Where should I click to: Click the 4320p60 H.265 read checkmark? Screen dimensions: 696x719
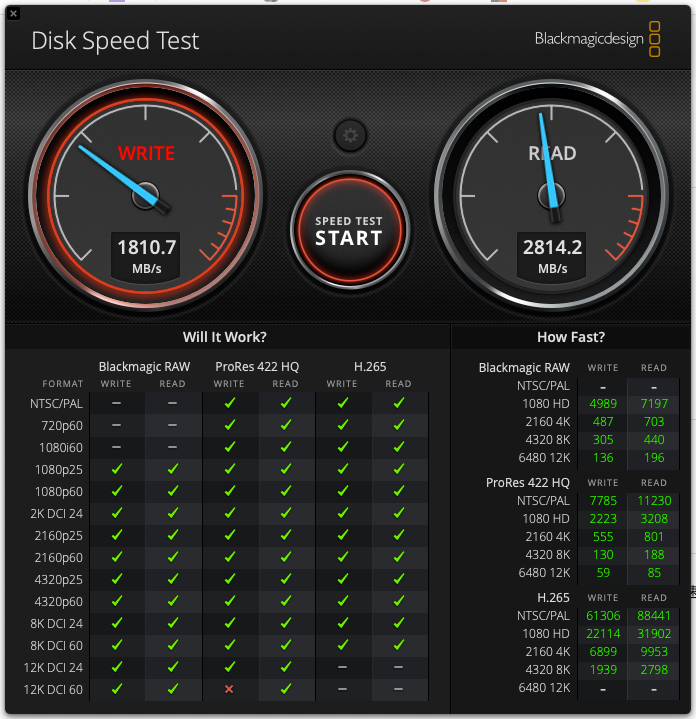pyautogui.click(x=399, y=601)
